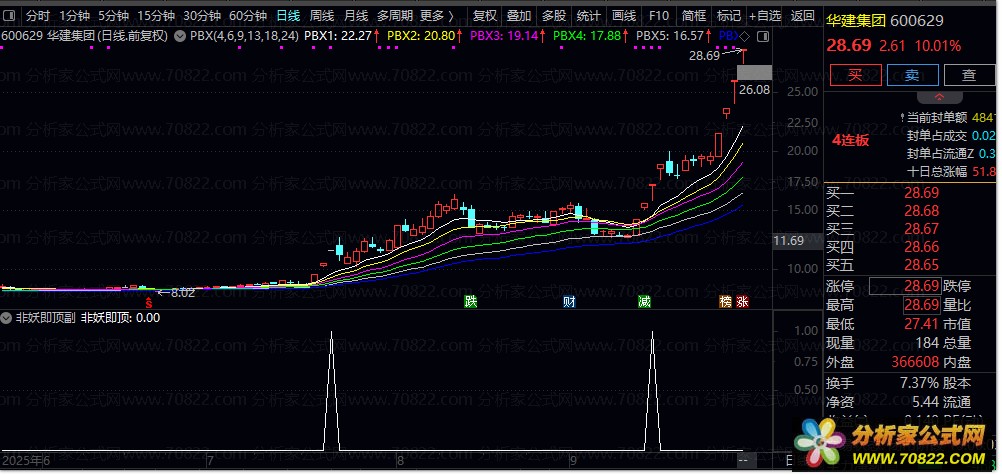Click 标记 mark button
The image size is (1002, 475).
pos(728,16)
